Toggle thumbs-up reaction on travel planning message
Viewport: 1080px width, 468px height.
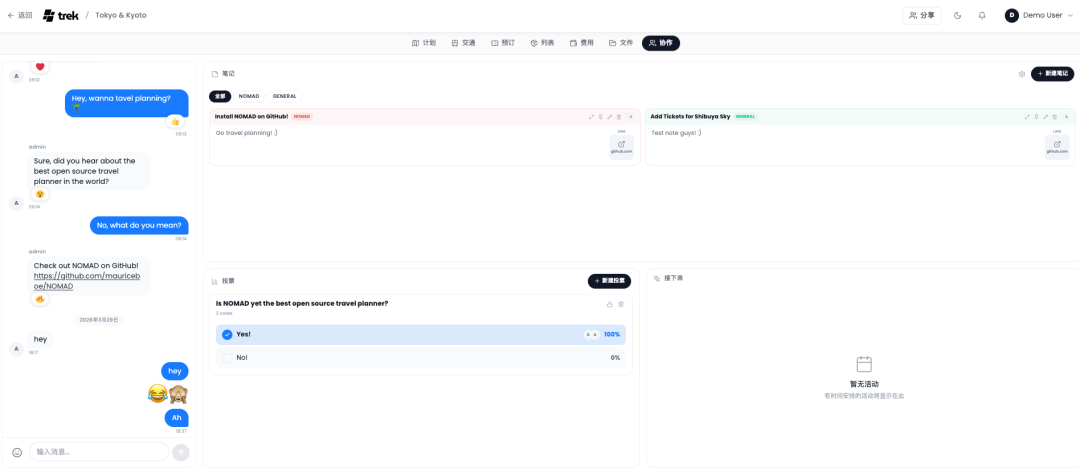(175, 121)
